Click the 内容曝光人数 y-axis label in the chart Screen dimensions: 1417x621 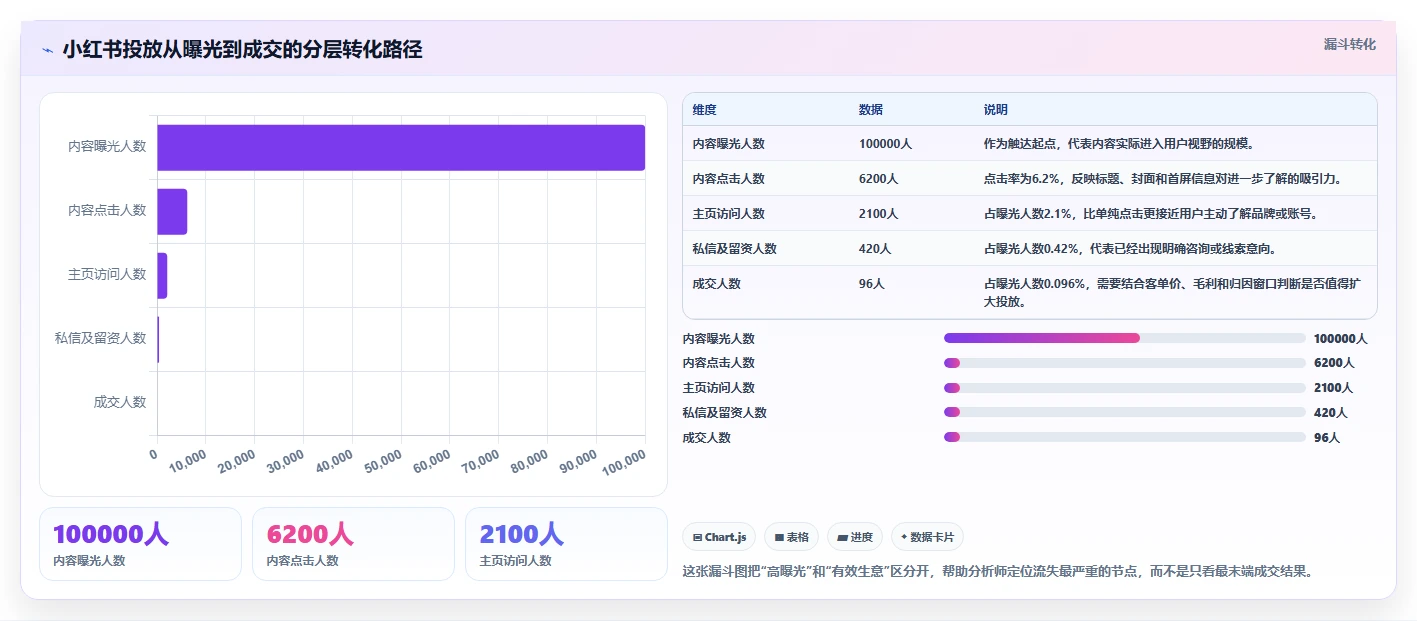pyautogui.click(x=107, y=146)
